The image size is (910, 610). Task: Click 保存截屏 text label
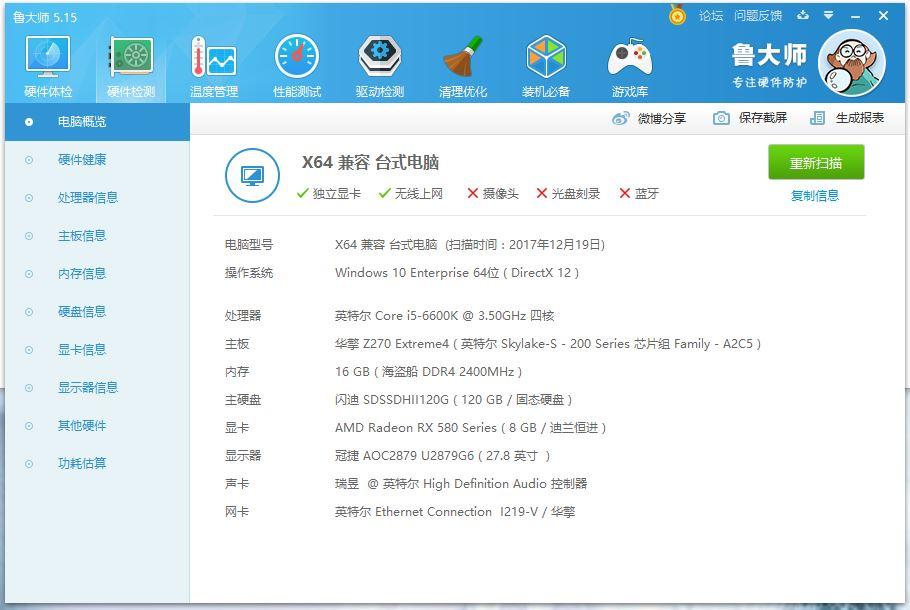pyautogui.click(x=763, y=118)
